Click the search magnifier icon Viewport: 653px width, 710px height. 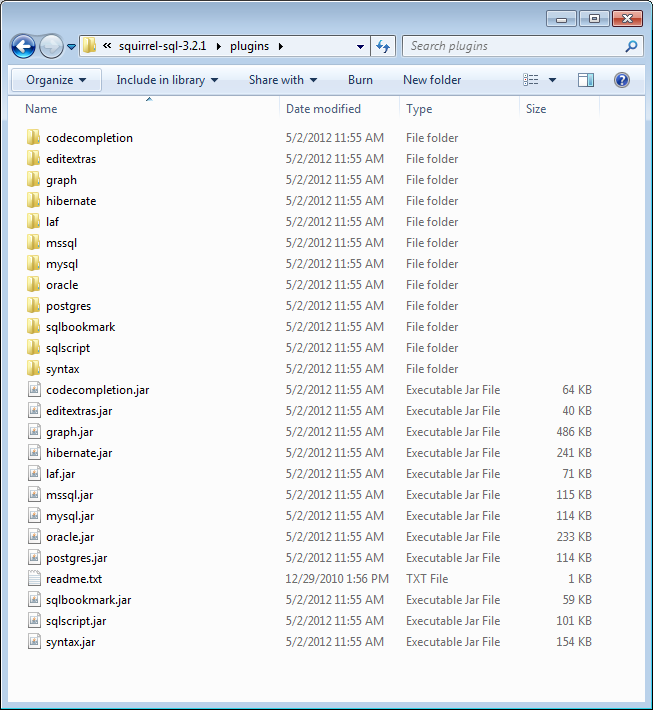(x=631, y=46)
